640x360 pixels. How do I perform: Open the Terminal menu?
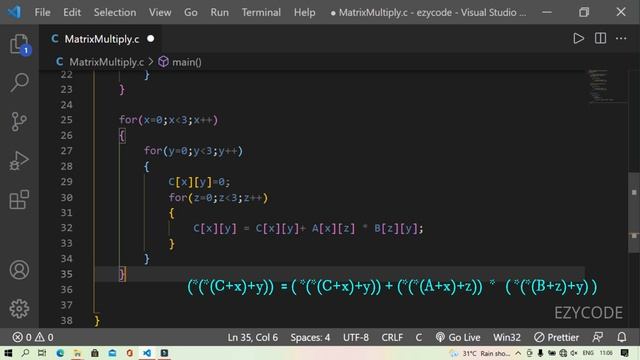[261, 12]
